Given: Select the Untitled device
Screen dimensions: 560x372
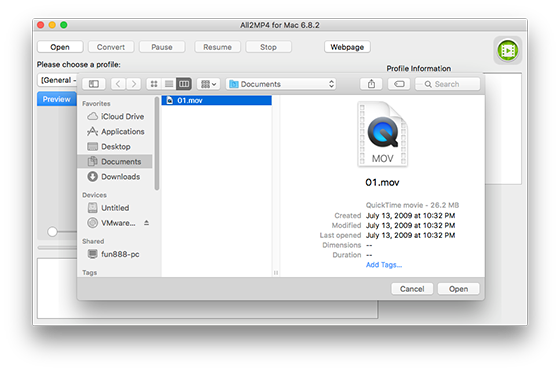Looking at the screenshot, I should coord(115,208).
